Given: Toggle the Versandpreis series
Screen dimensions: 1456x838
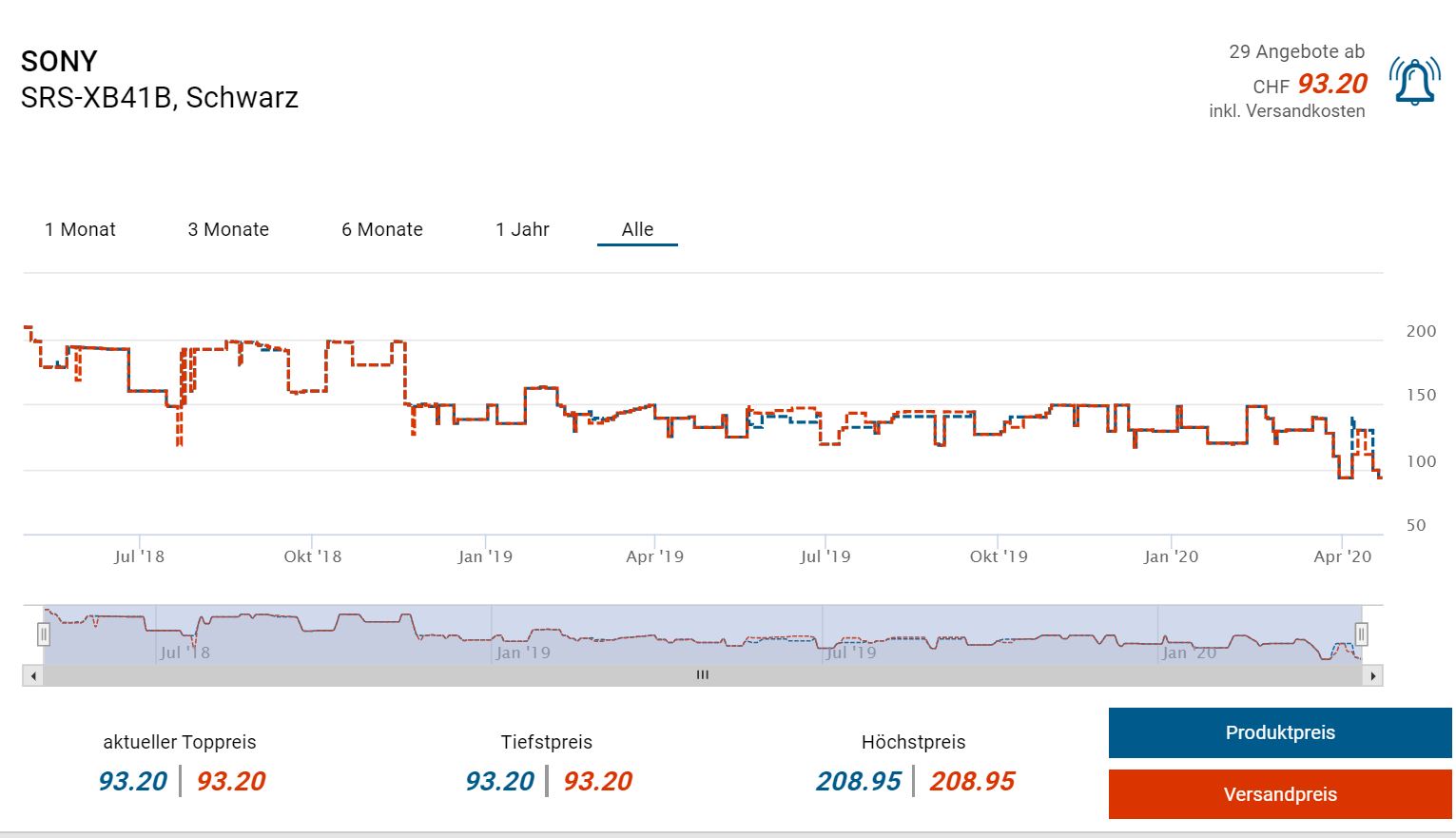Looking at the screenshot, I should click(1280, 794).
